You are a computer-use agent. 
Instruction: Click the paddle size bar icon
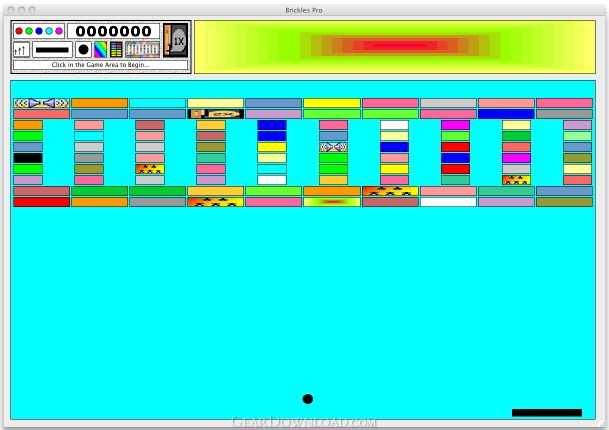[x=52, y=50]
